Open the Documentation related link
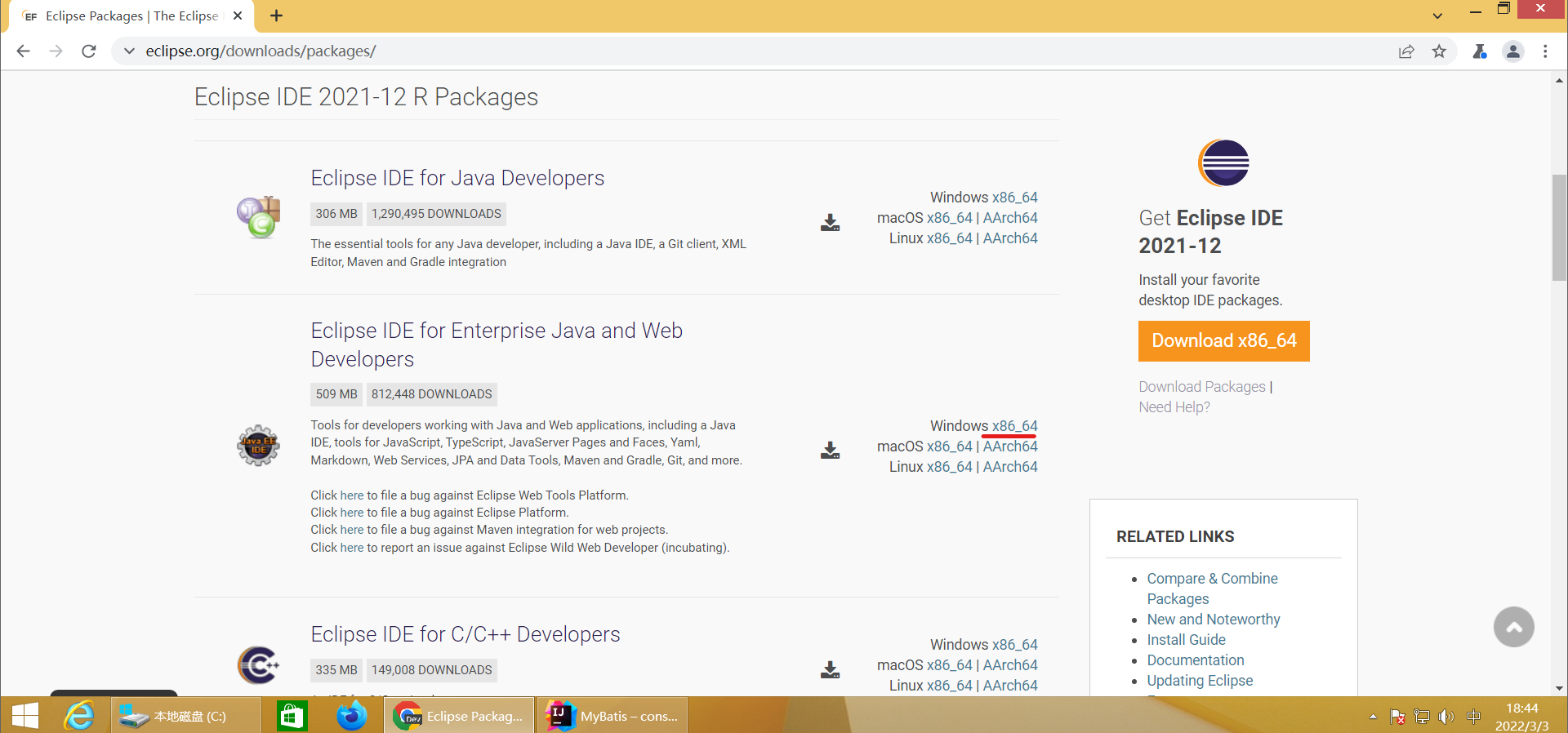1568x733 pixels. (x=1196, y=660)
